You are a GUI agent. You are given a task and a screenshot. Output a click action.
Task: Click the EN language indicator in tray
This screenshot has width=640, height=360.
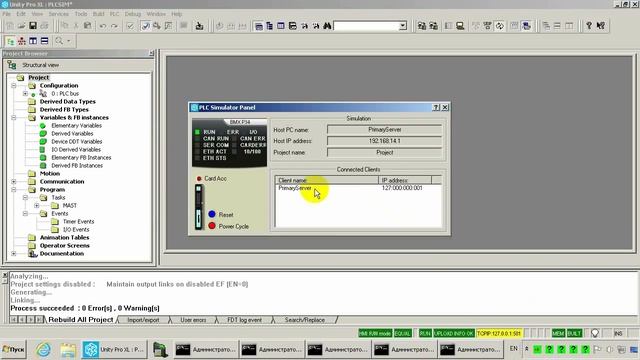(x=513, y=349)
